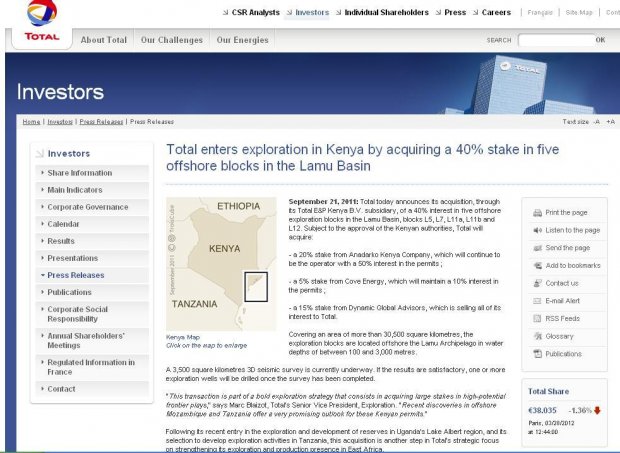620x453 pixels.
Task: Click the arrow icon next to Investors sidebar heading
Action: click(x=40, y=154)
